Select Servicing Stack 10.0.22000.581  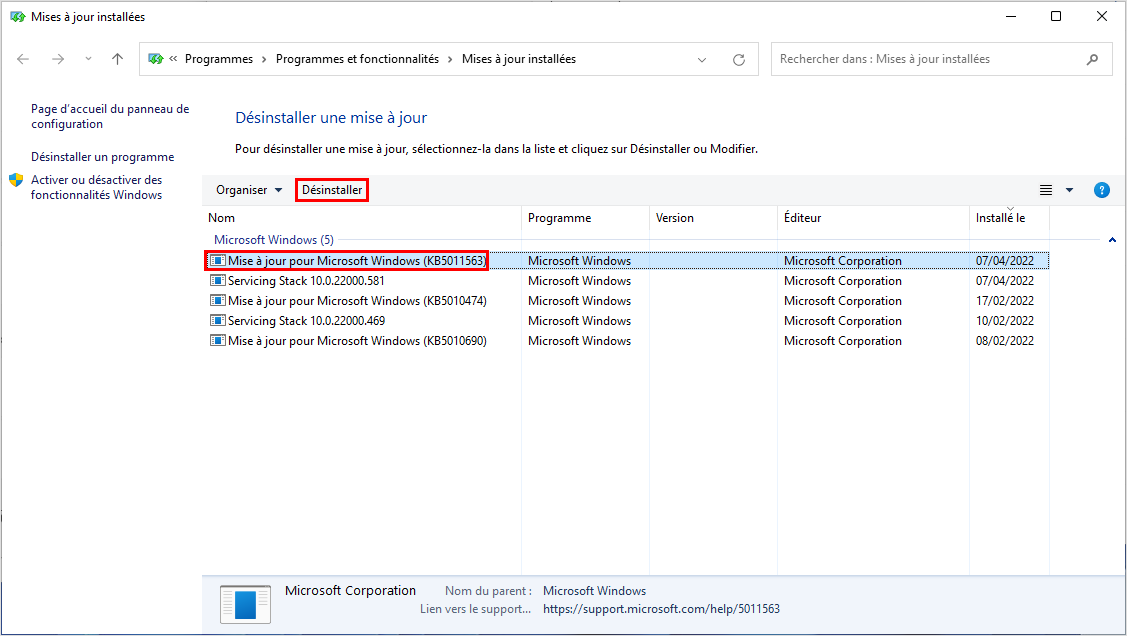[x=625, y=281]
